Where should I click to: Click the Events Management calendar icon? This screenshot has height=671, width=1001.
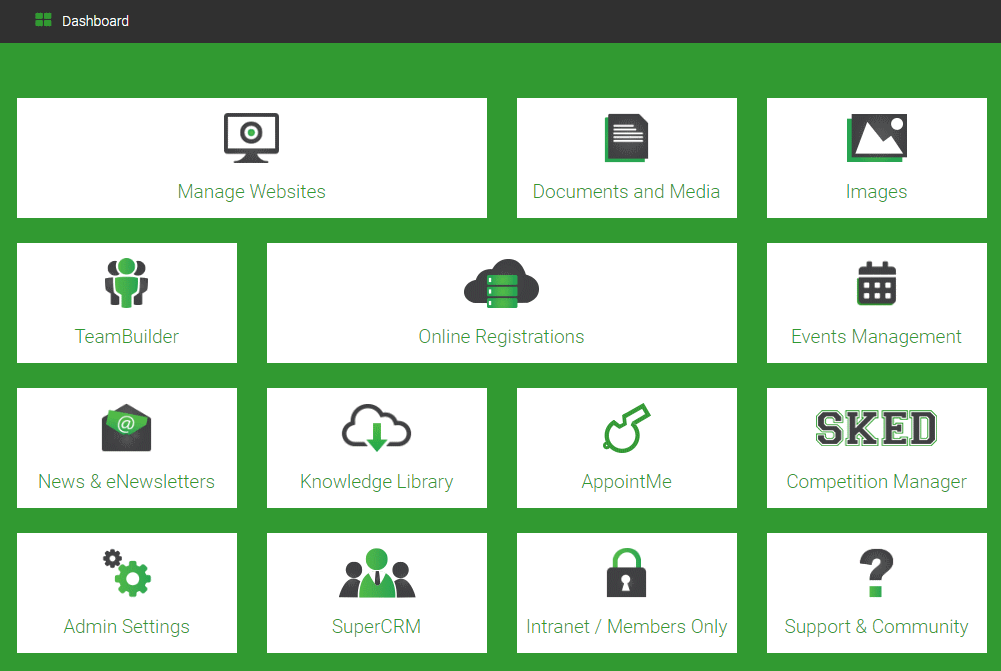point(877,283)
